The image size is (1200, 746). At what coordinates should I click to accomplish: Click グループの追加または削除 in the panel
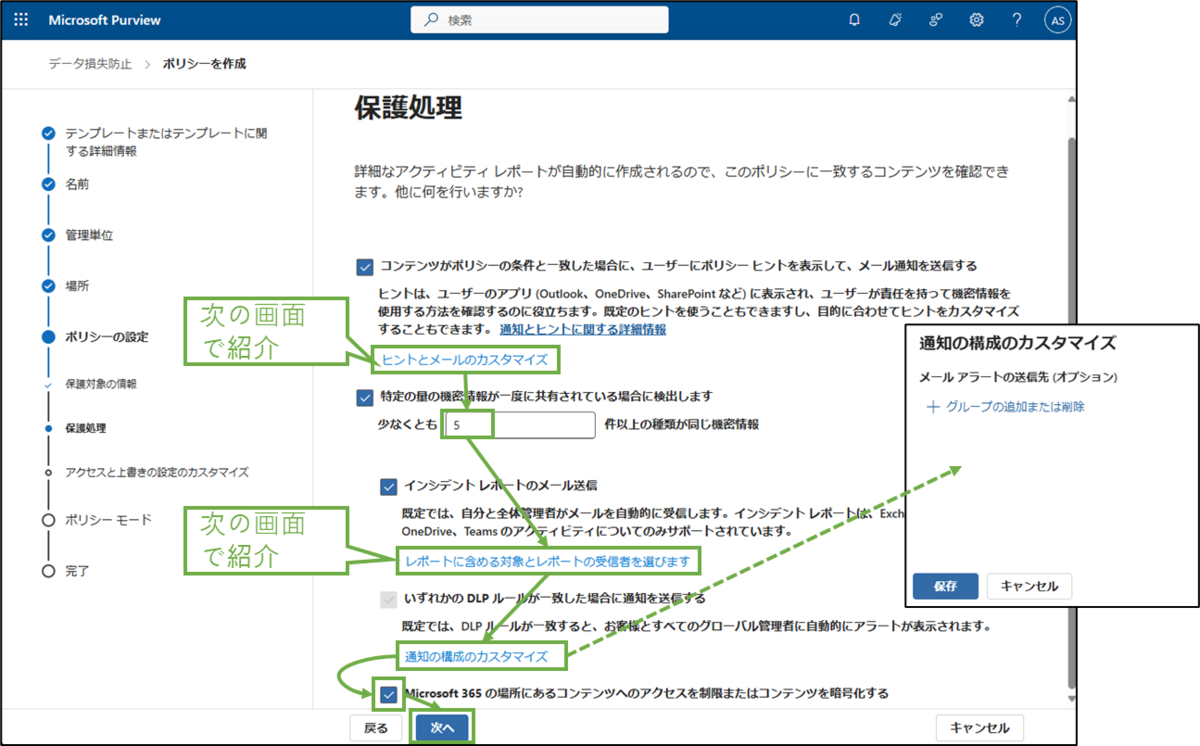coord(1006,407)
